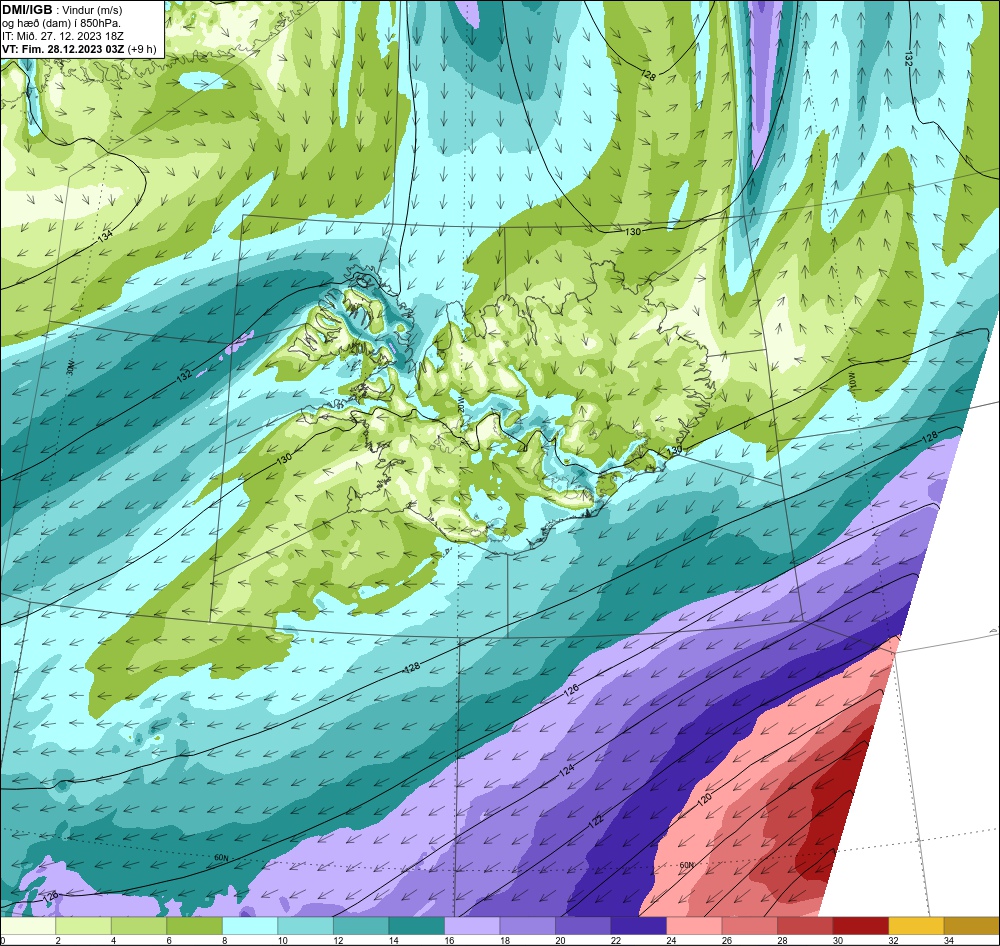Click the 22–24 m/s dark indigo legend swatch
The width and height of the screenshot is (1000, 946).
pos(638,925)
